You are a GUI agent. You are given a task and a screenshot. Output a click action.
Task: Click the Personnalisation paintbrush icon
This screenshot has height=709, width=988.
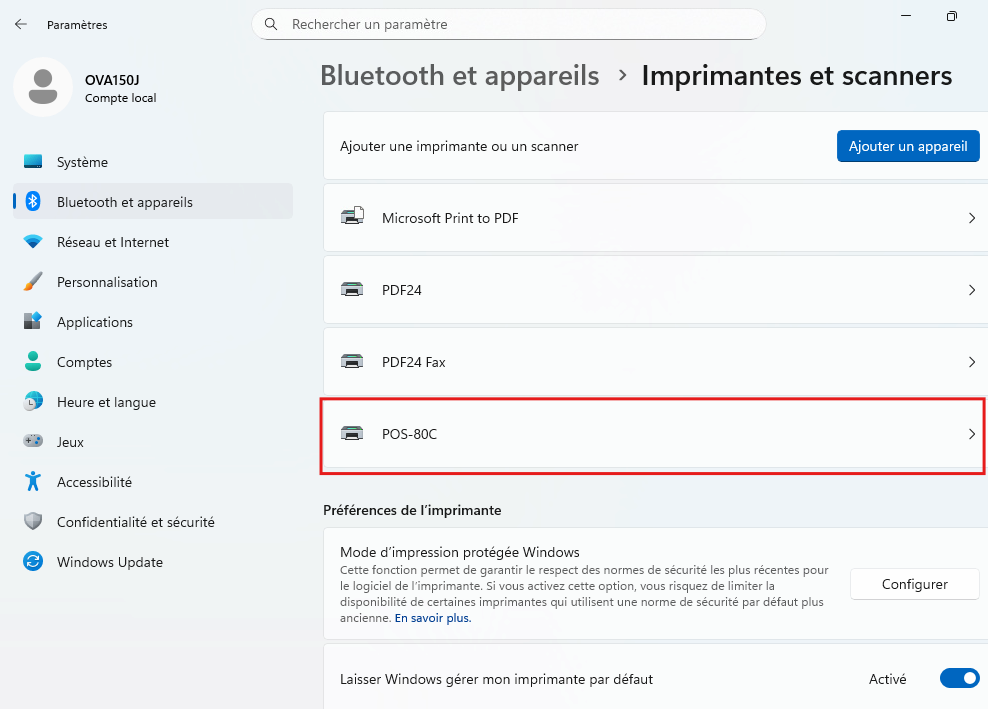tap(33, 282)
